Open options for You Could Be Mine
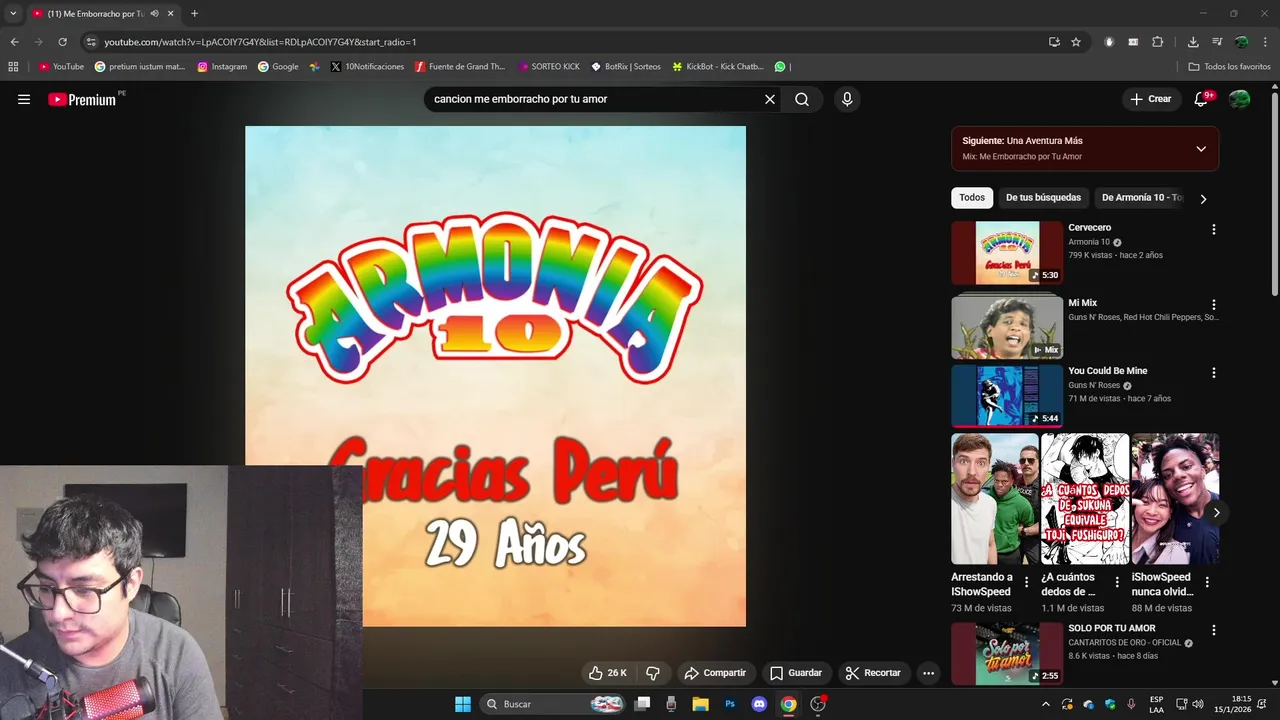 point(1214,372)
